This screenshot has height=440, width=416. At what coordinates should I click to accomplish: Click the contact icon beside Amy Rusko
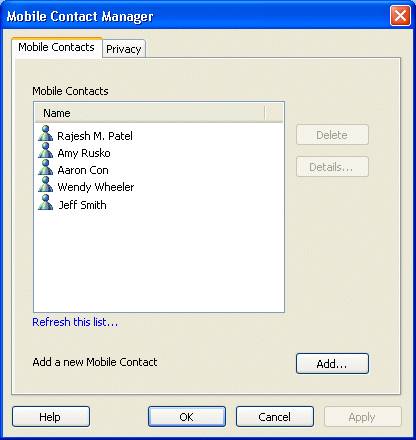[x=45, y=151]
